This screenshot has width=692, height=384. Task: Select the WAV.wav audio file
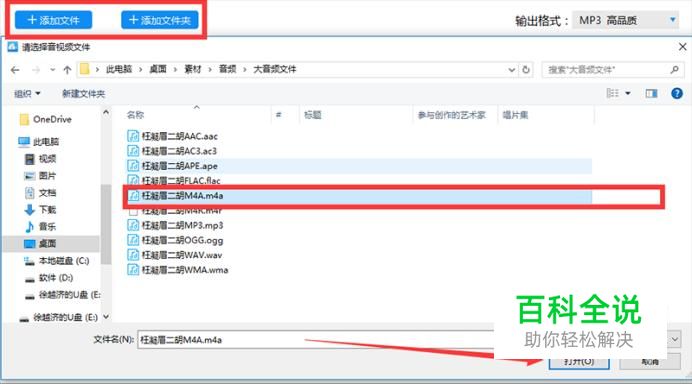(175, 255)
